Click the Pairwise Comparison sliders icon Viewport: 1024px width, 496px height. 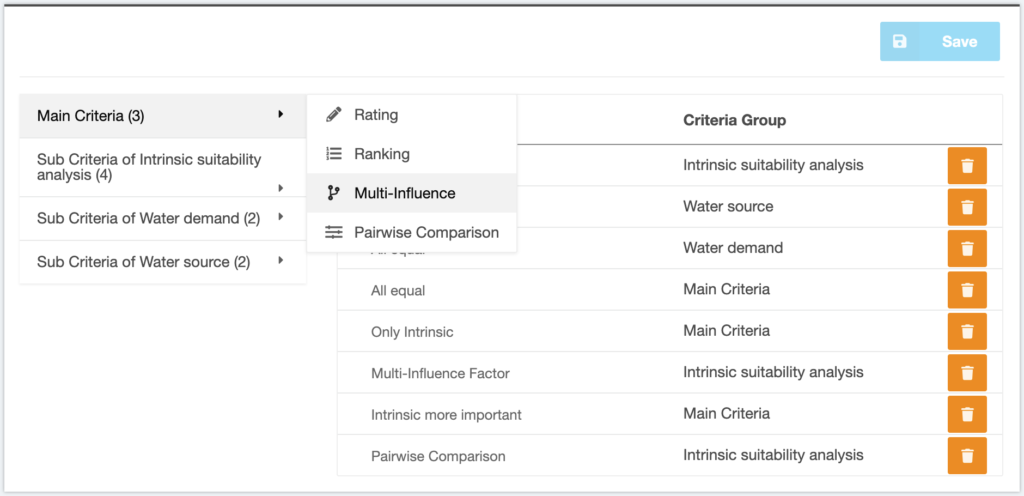tap(334, 232)
